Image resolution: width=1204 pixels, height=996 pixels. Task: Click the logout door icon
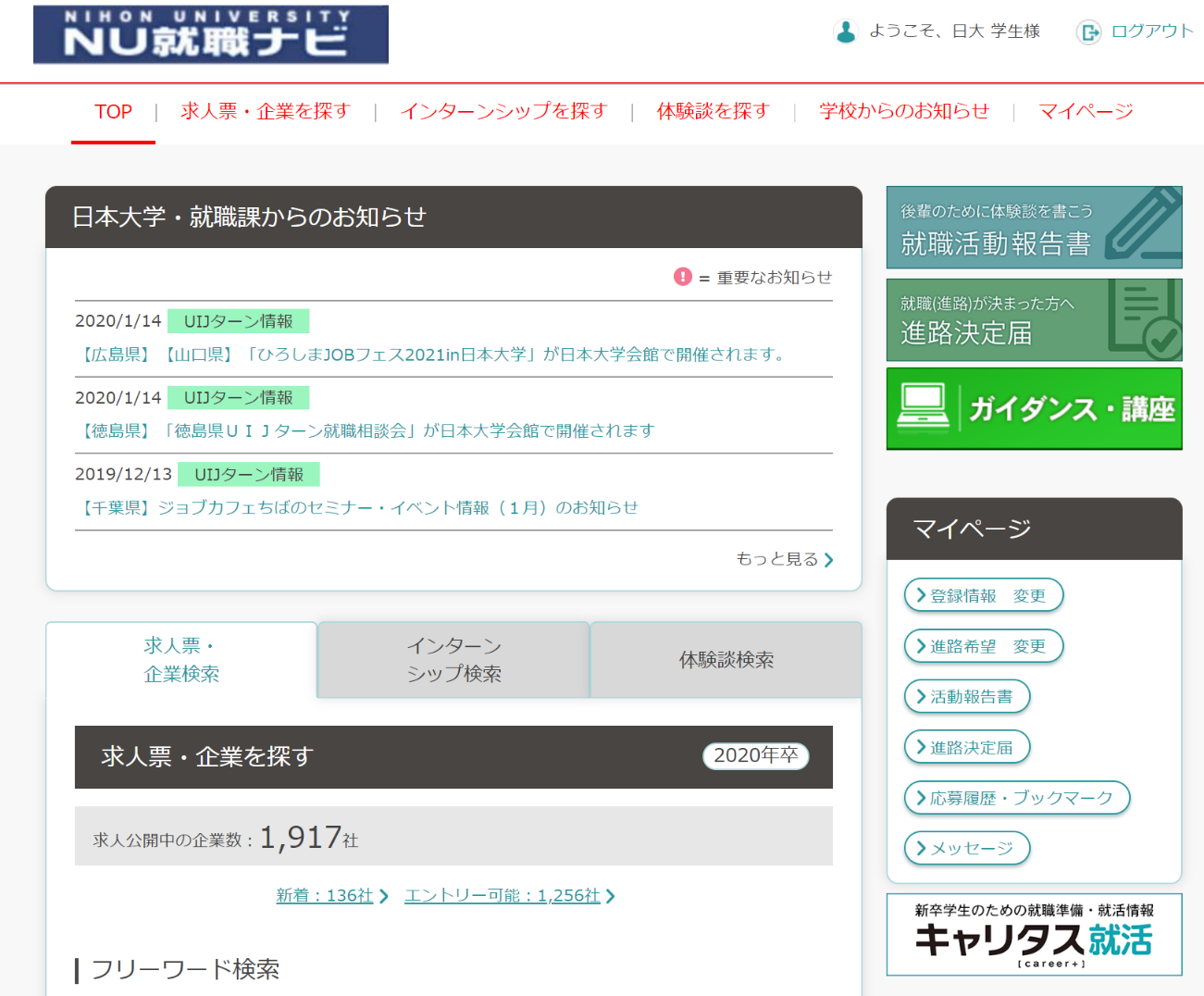pyautogui.click(x=1089, y=32)
